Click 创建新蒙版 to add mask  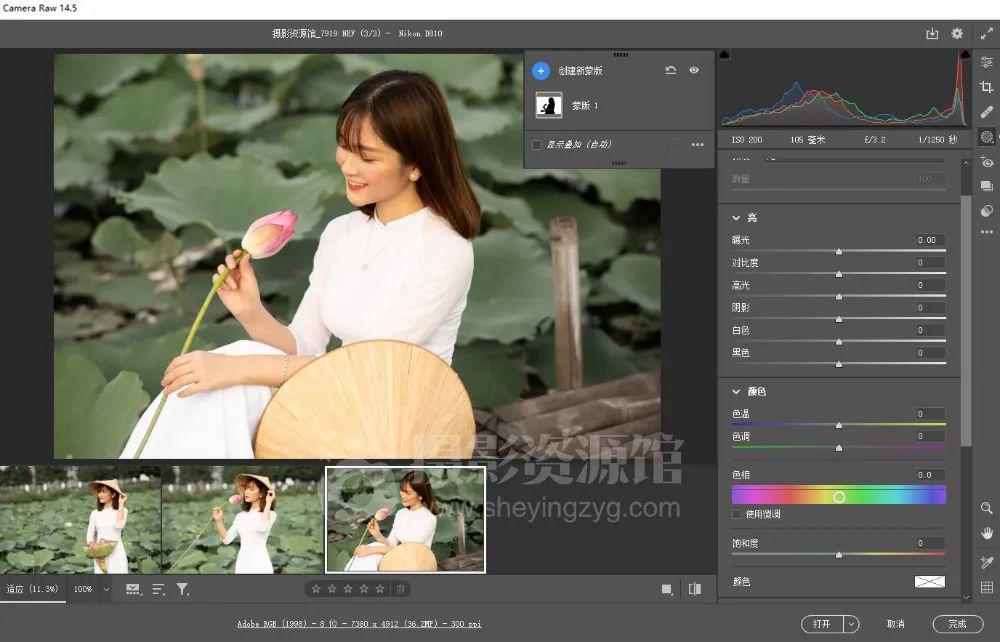point(541,71)
